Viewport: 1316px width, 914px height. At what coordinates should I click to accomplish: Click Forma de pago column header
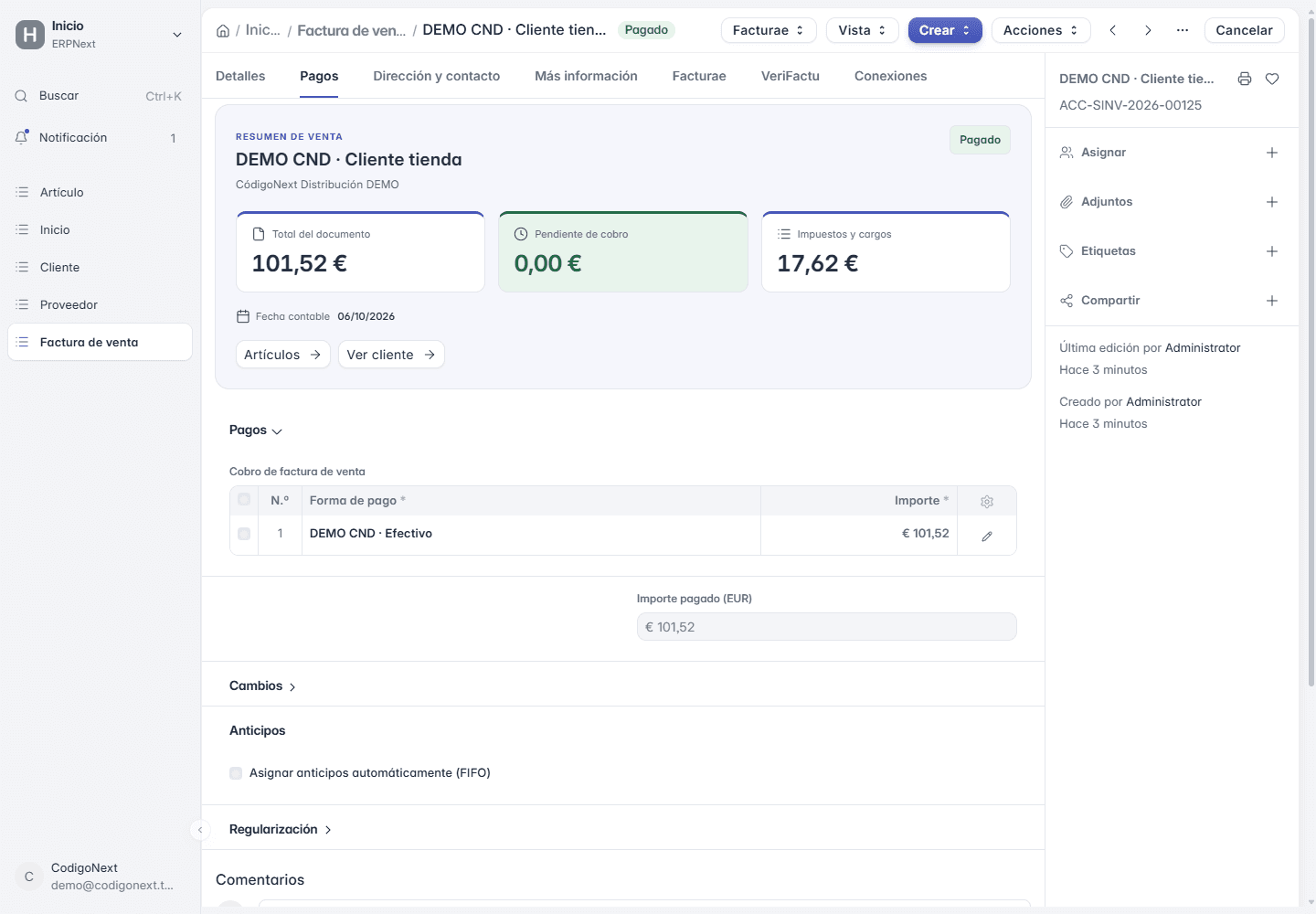[531, 501]
